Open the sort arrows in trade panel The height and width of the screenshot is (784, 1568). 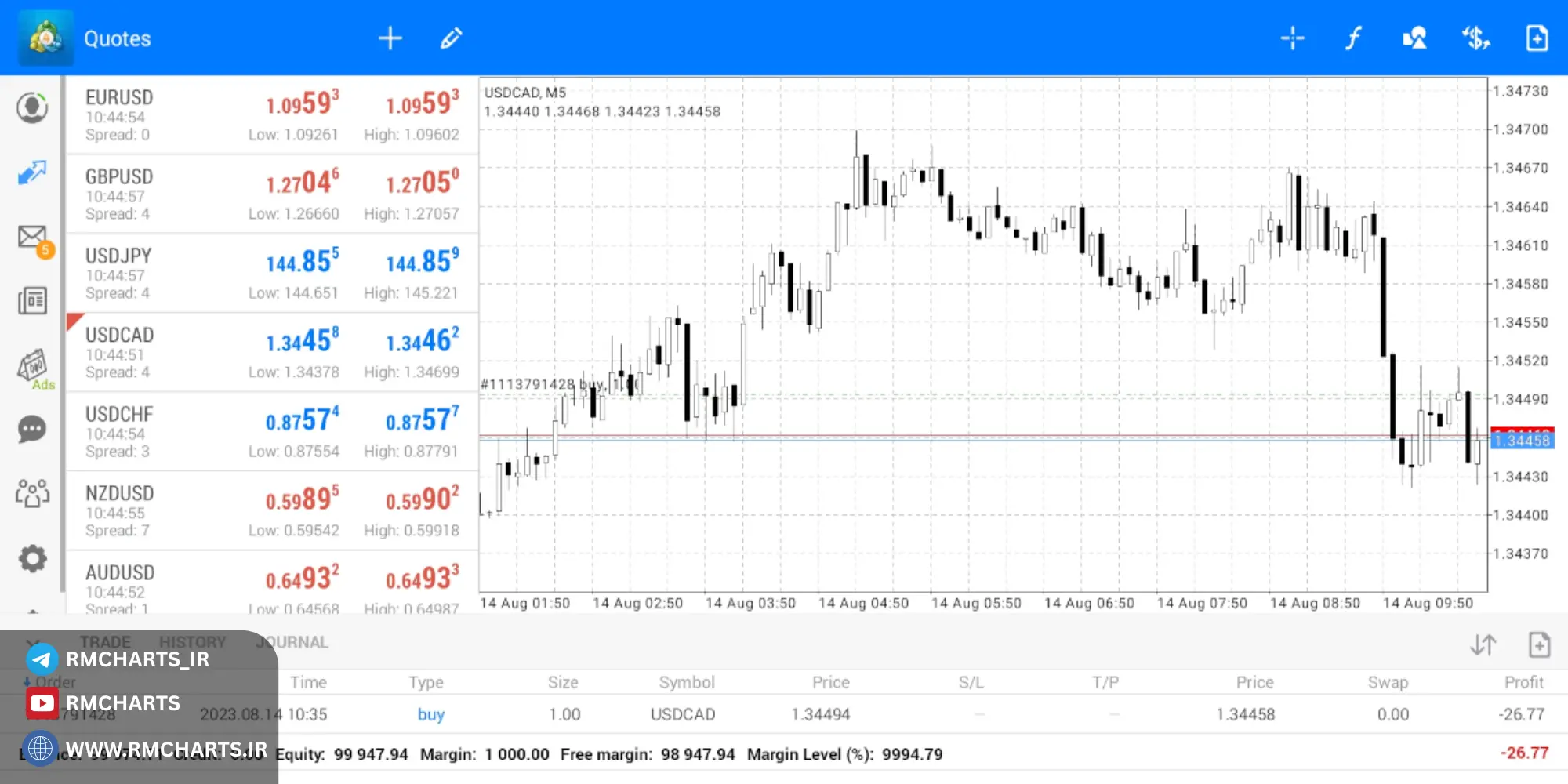click(1483, 645)
